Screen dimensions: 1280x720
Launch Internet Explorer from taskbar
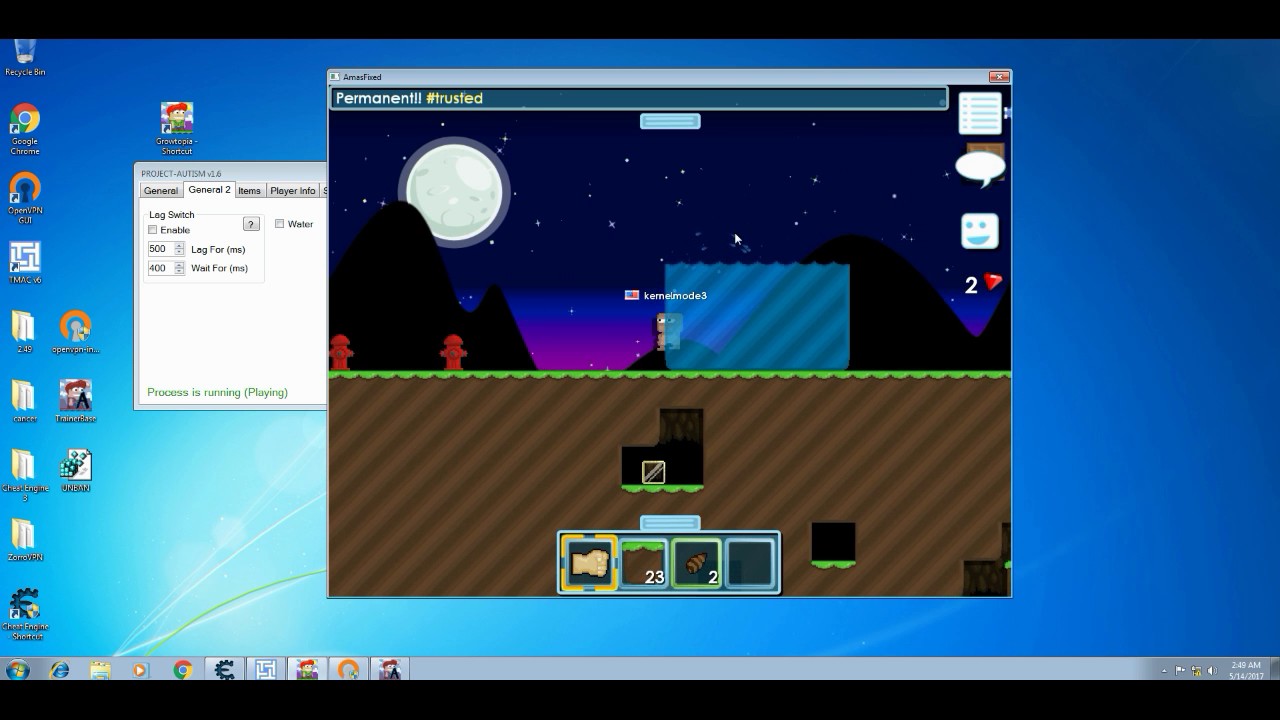coord(60,670)
